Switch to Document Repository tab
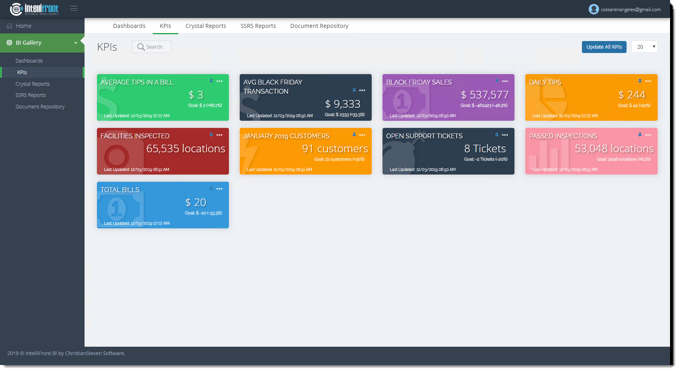The width and height of the screenshot is (688, 371). coord(319,26)
